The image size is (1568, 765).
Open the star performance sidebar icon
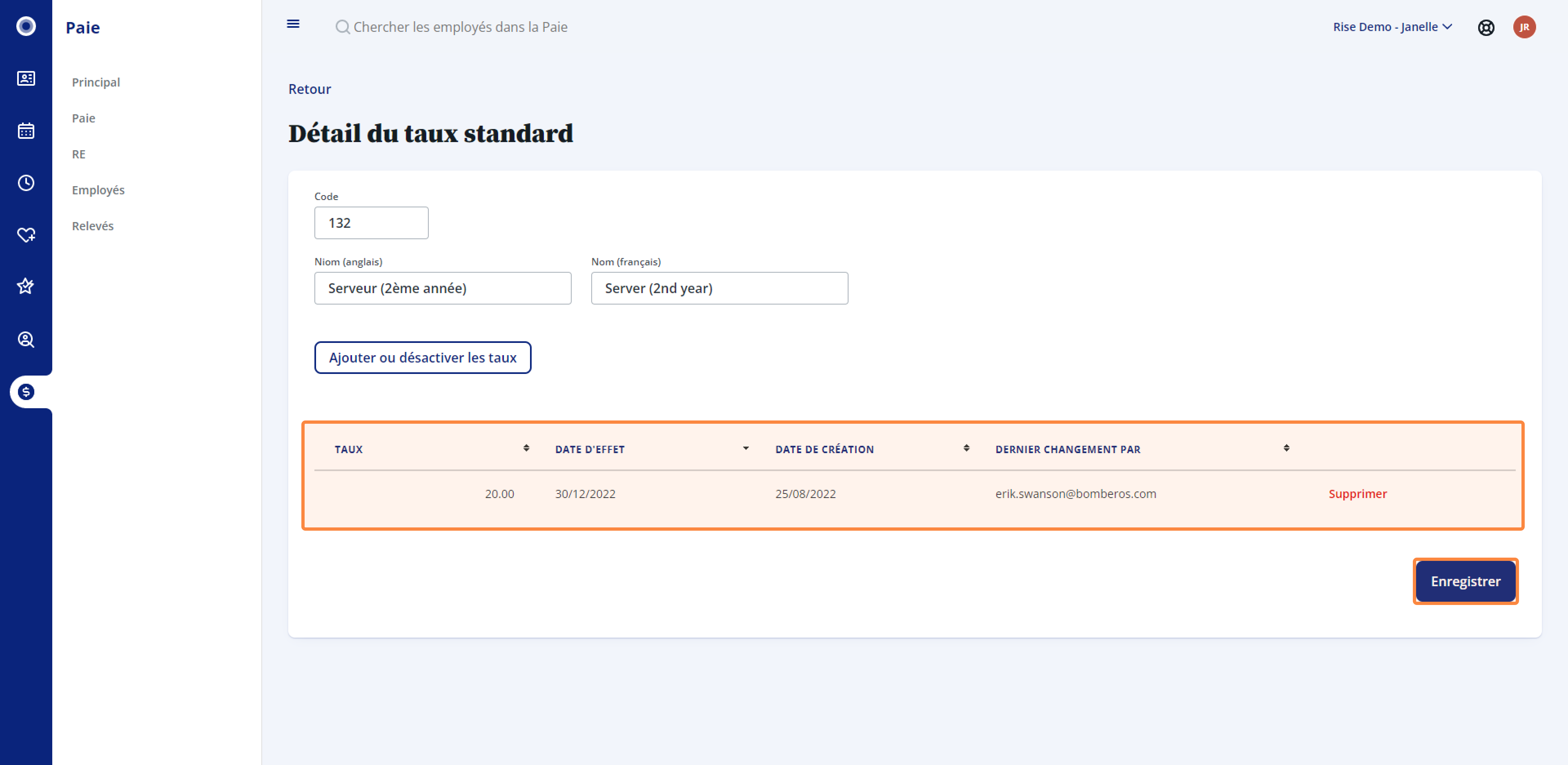26,286
